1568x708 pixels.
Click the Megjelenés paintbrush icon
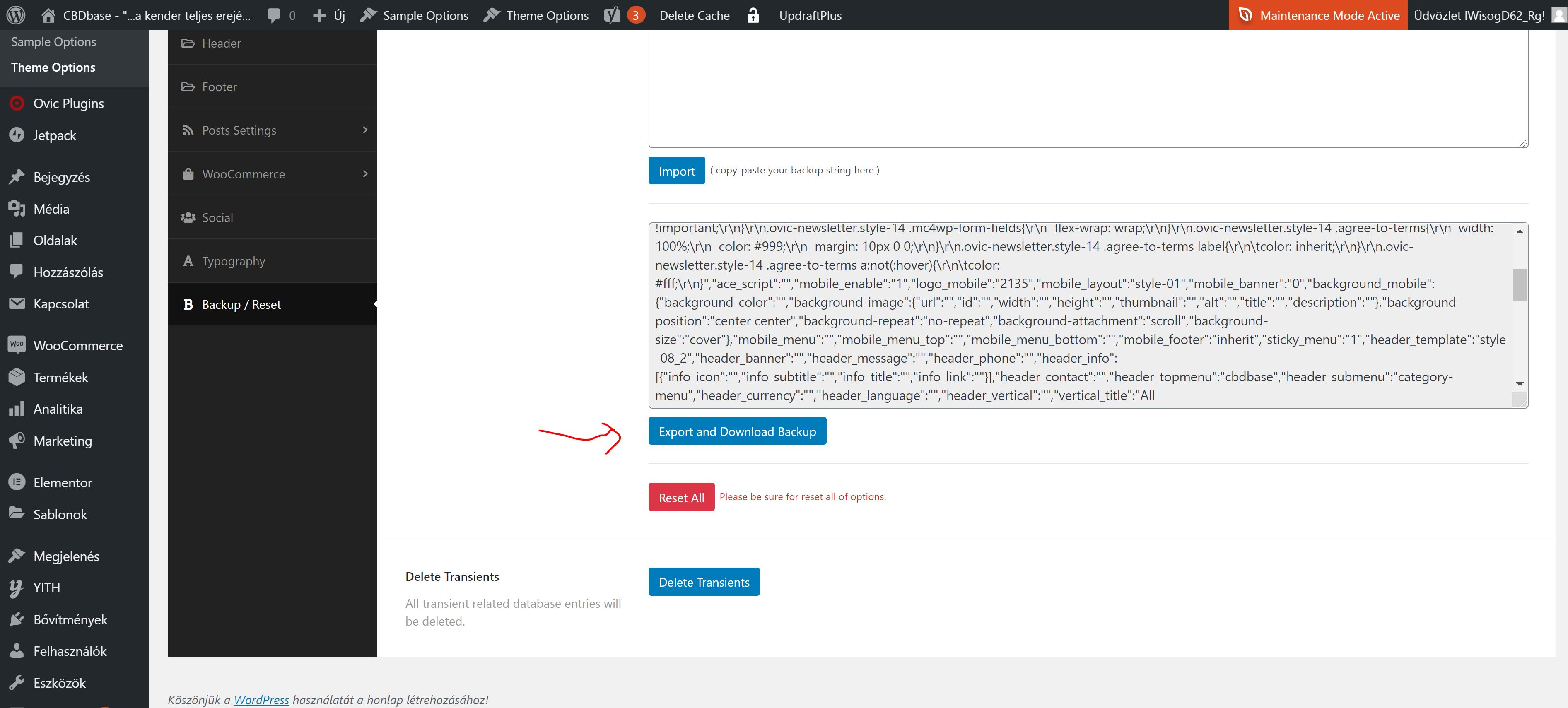pyautogui.click(x=17, y=555)
